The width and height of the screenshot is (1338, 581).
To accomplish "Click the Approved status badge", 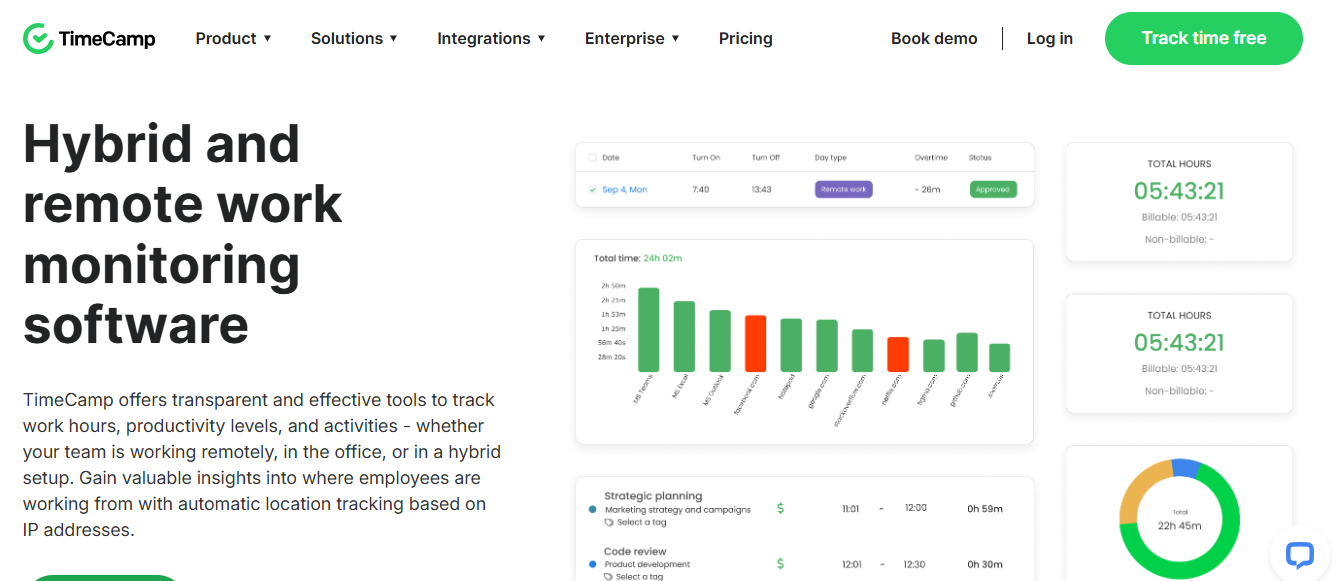I will tap(993, 189).
